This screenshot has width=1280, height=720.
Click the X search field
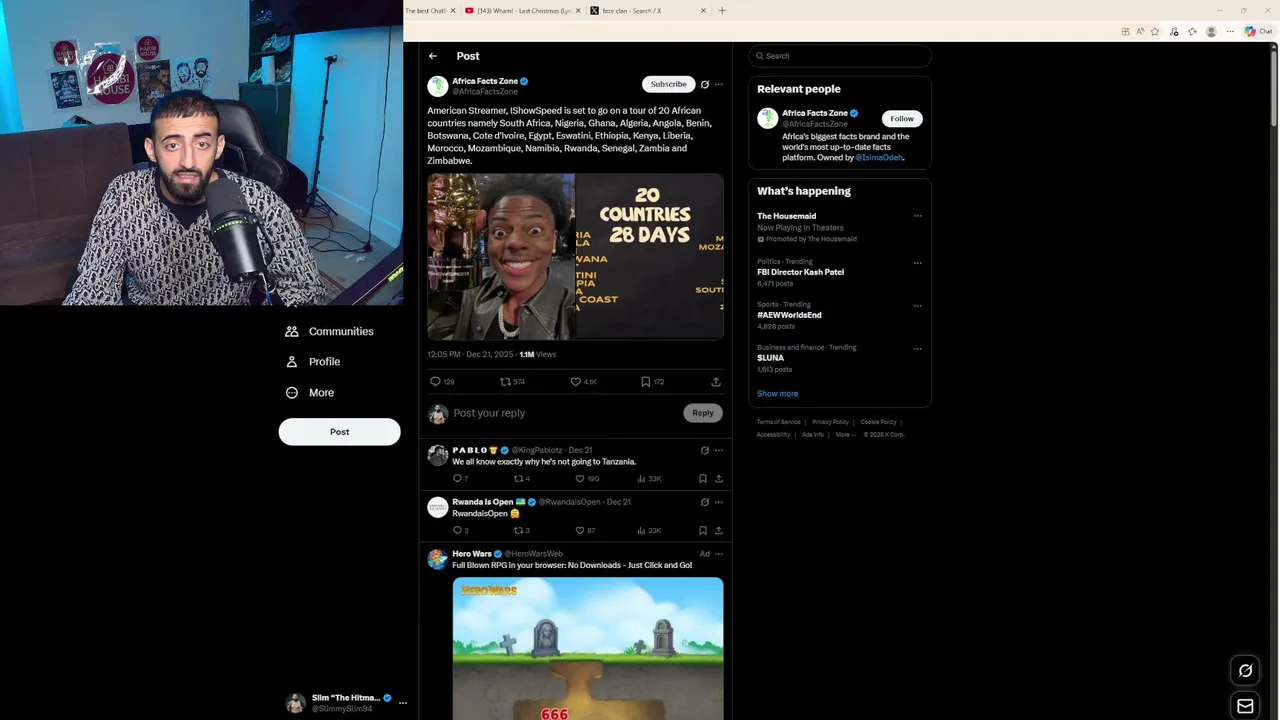coord(840,56)
